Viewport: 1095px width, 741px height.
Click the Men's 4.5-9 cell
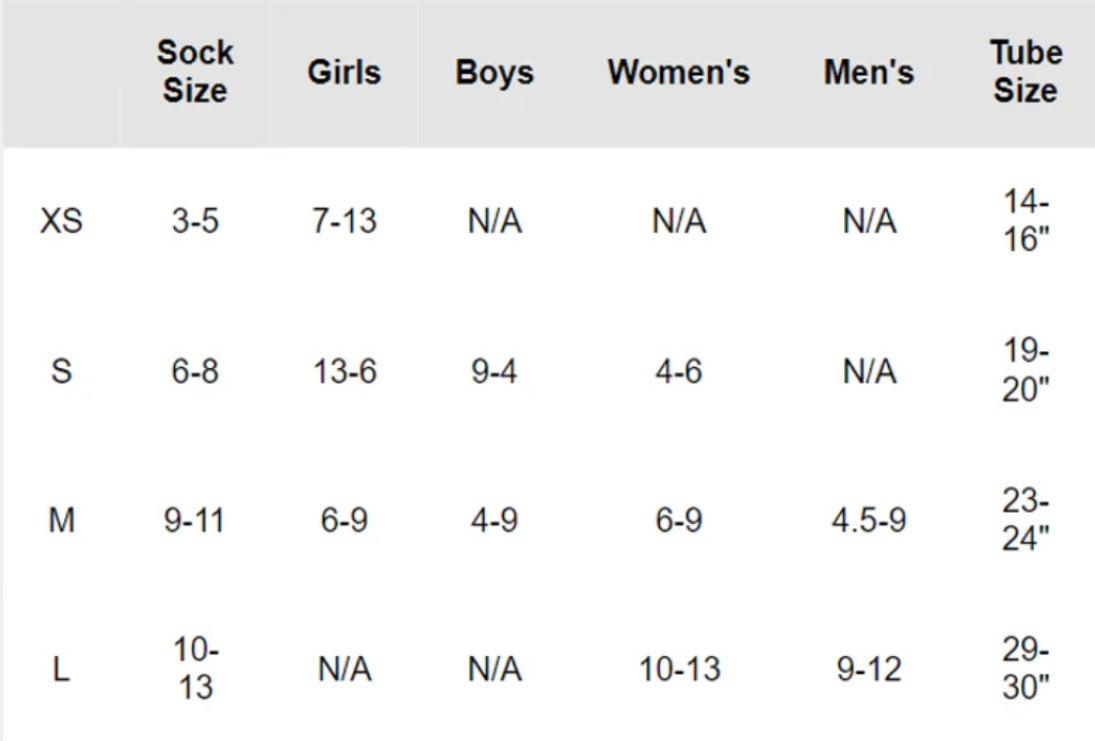coord(868,521)
